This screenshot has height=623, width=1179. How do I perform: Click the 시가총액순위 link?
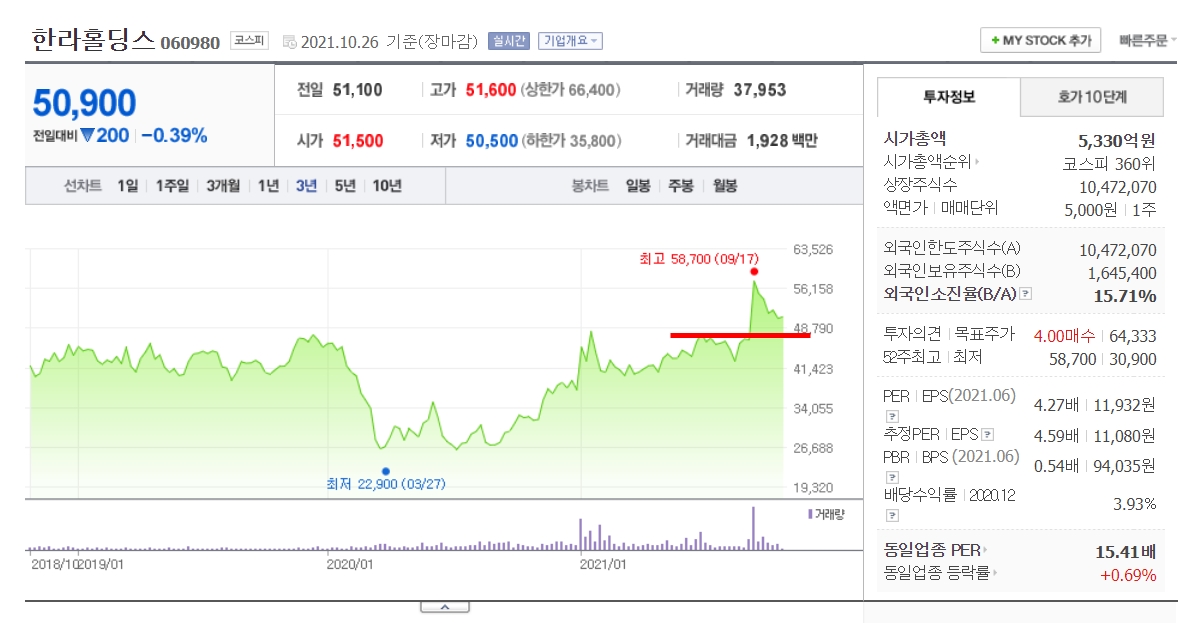tap(927, 162)
